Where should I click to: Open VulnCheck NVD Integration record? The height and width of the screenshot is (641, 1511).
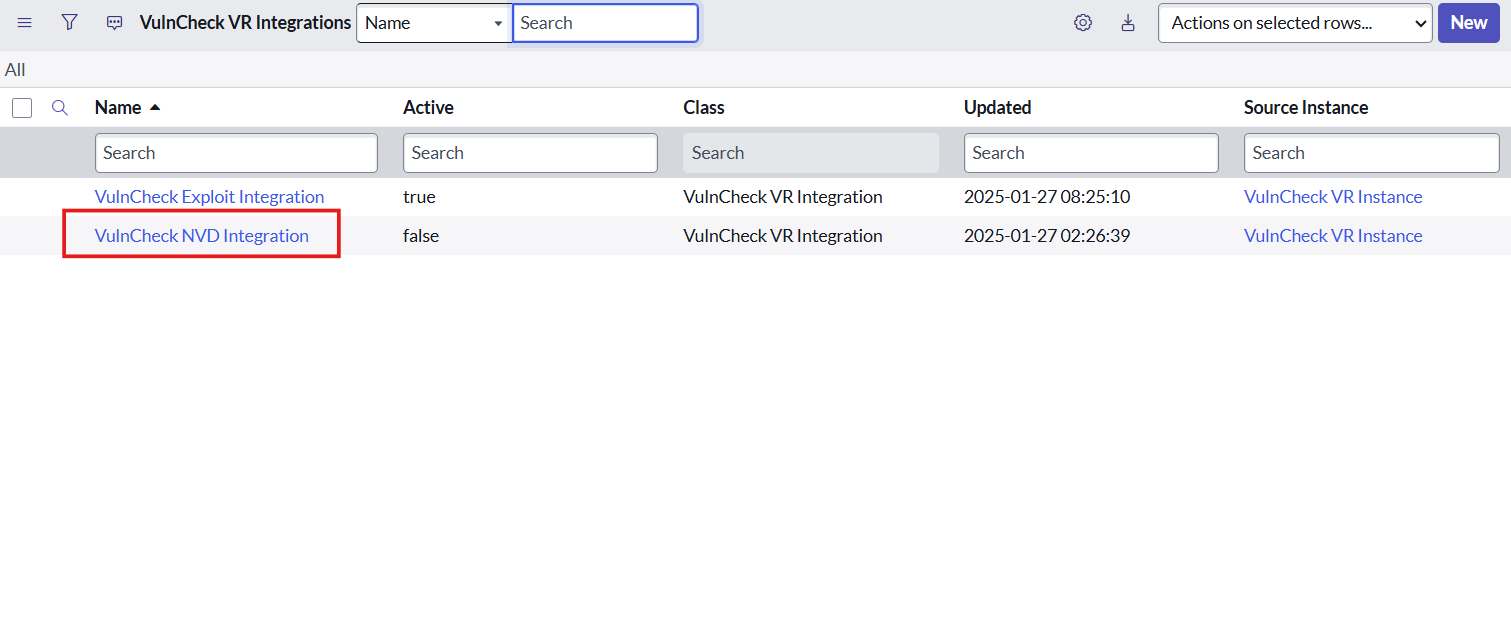pos(201,236)
